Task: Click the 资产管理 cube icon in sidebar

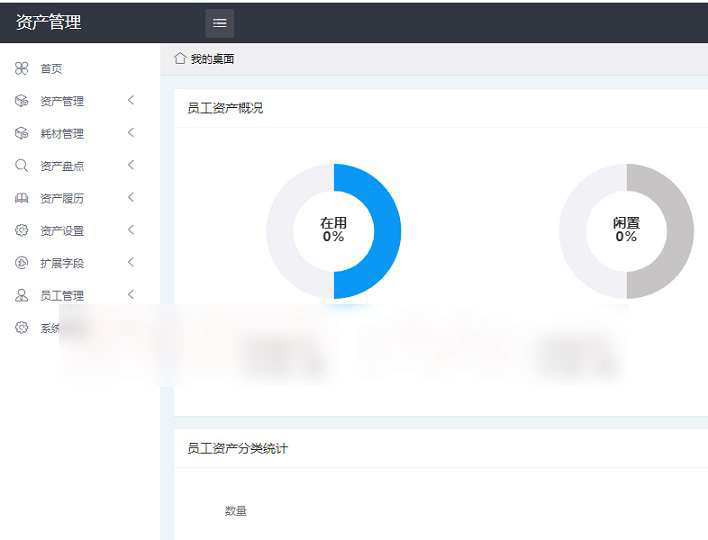Action: (x=21, y=100)
